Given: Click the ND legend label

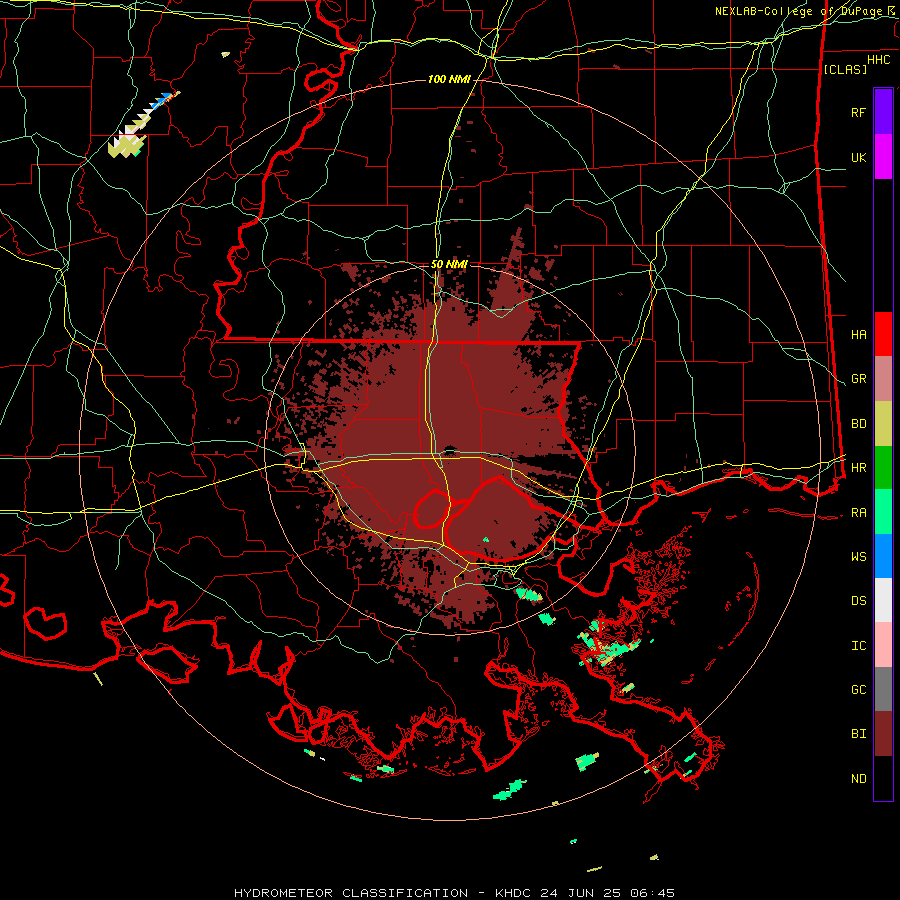Looking at the screenshot, I should (x=858, y=779).
